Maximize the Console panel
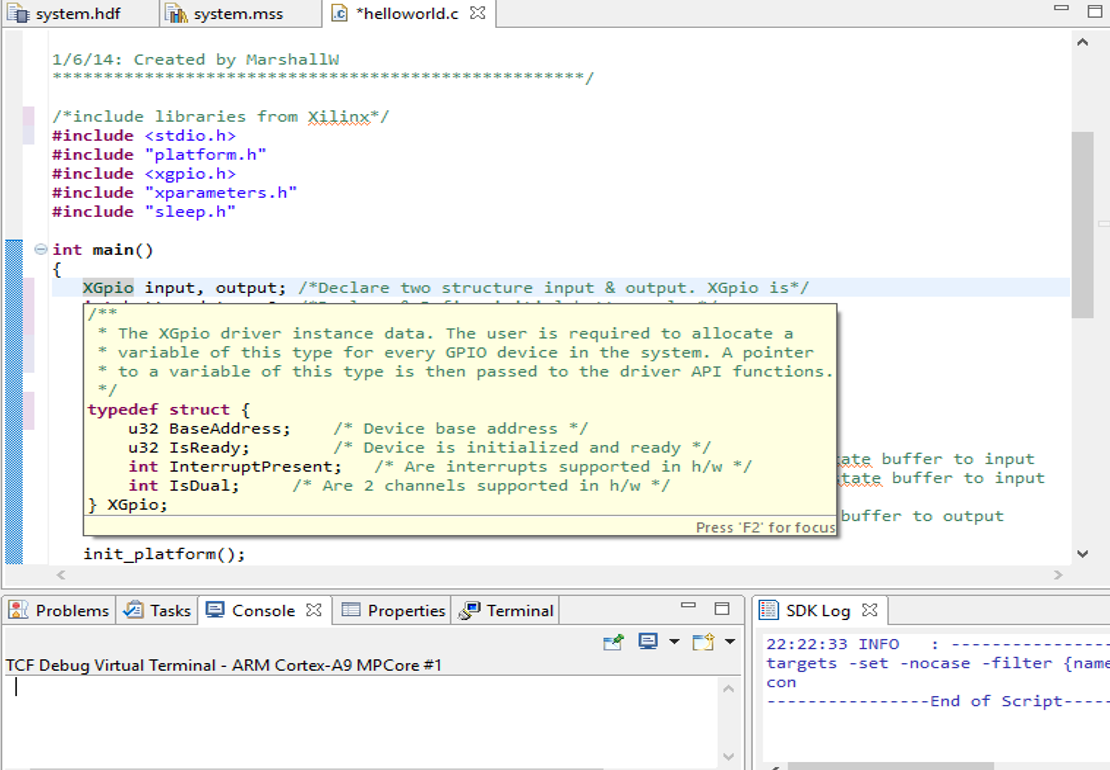The width and height of the screenshot is (1110, 770). point(722,608)
